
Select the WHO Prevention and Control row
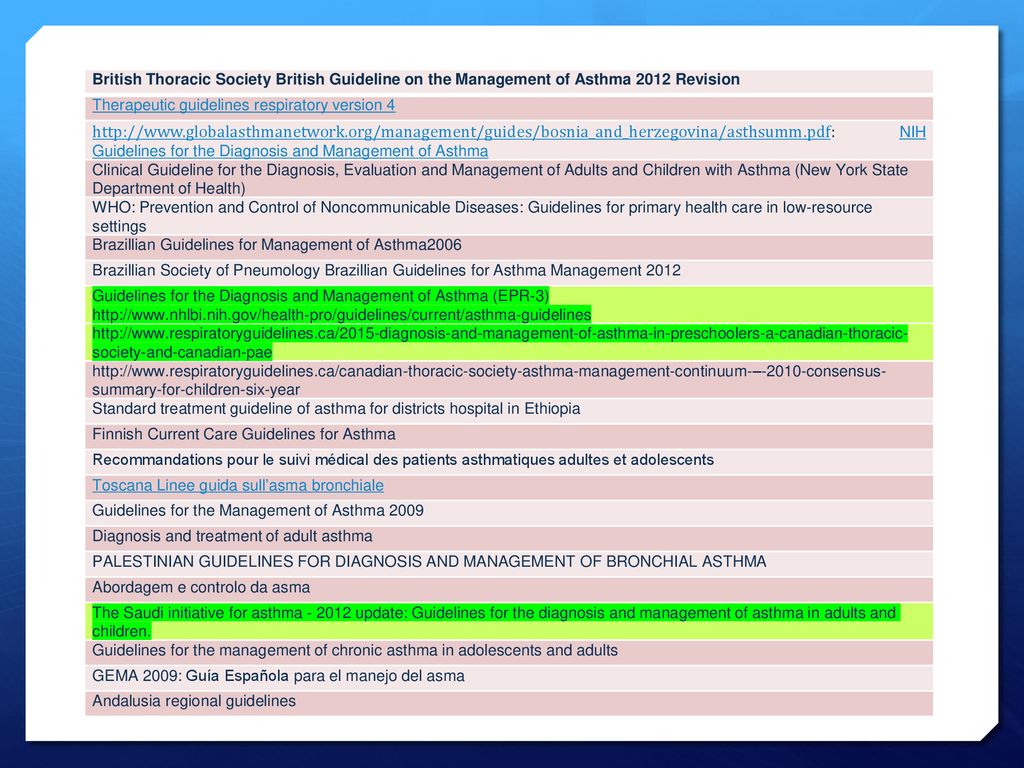point(509,217)
